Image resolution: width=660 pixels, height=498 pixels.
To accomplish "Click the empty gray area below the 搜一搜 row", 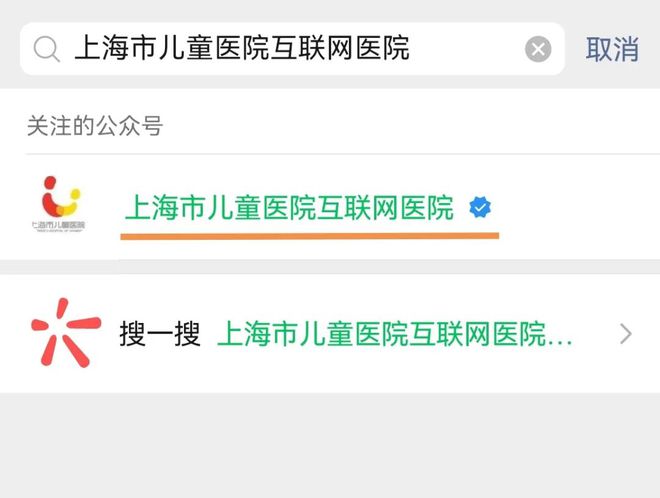I will (330, 445).
